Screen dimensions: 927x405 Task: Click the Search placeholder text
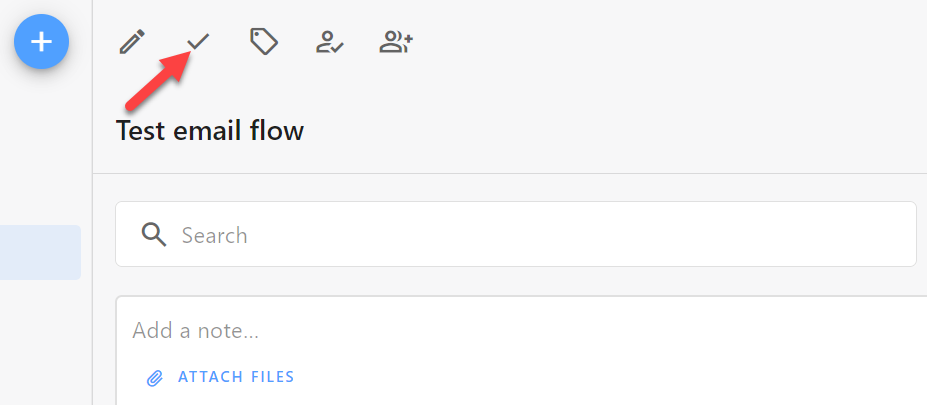coord(215,235)
